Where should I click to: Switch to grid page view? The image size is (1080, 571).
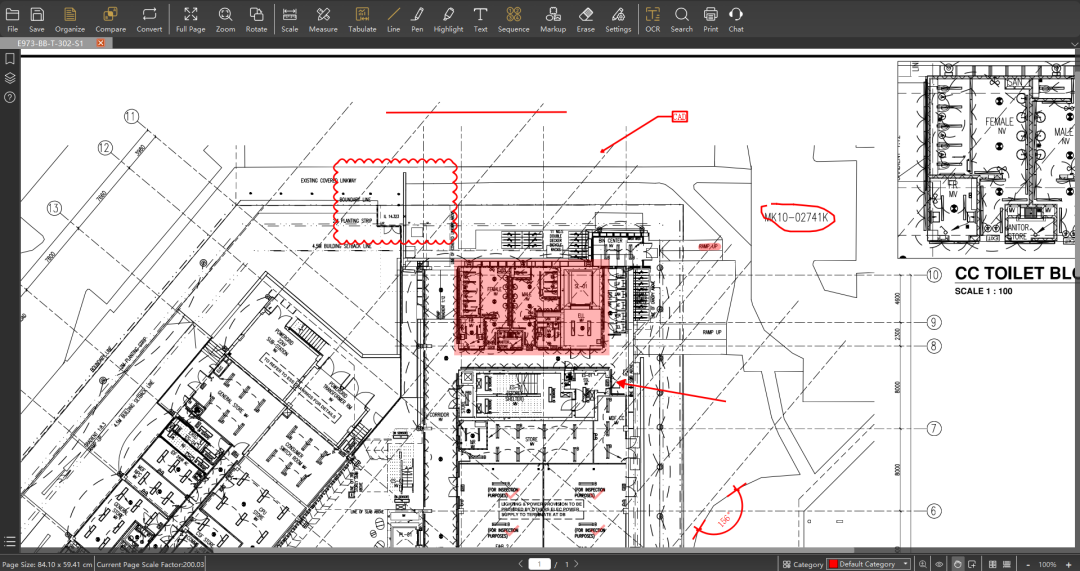(x=993, y=564)
